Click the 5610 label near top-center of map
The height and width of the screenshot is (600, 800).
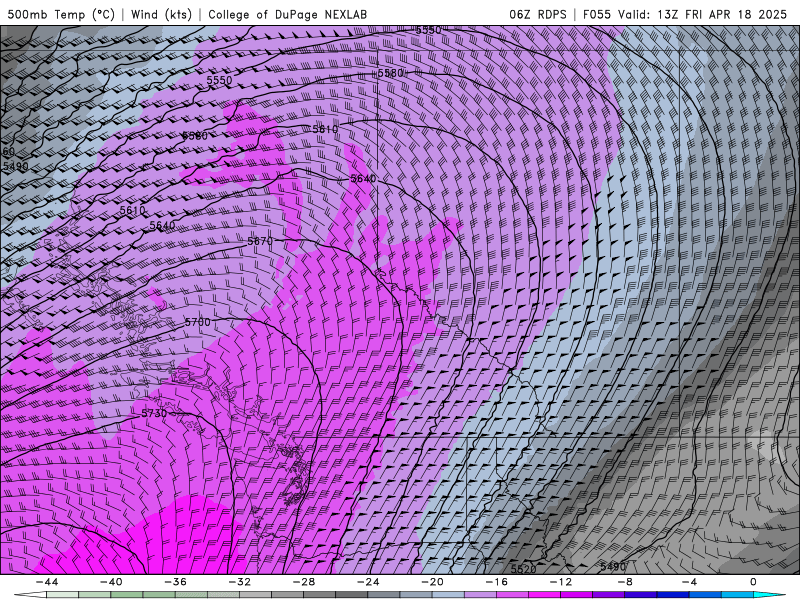click(325, 129)
